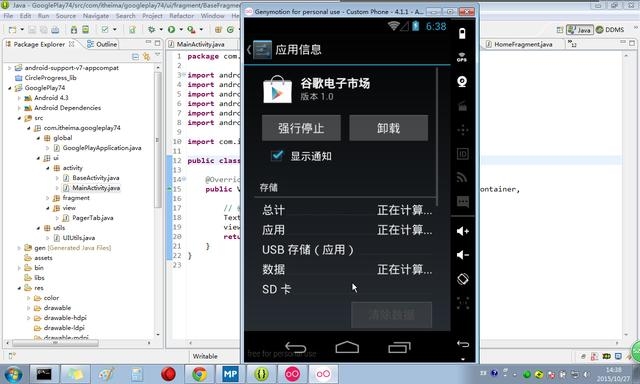Open Chrome from the taskbar

pyautogui.click(x=199, y=374)
